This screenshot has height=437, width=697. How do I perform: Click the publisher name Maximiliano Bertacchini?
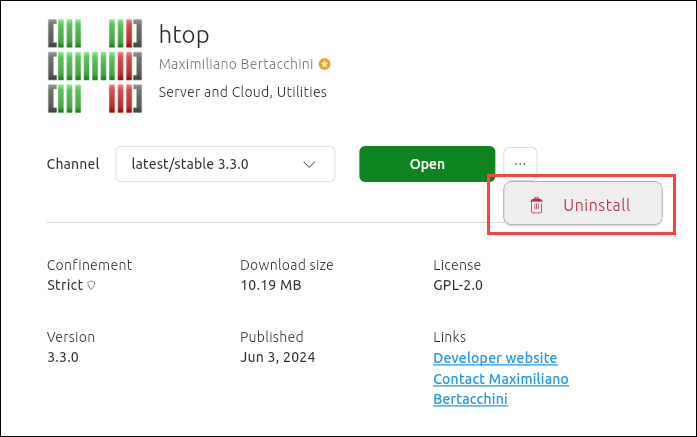click(x=236, y=64)
